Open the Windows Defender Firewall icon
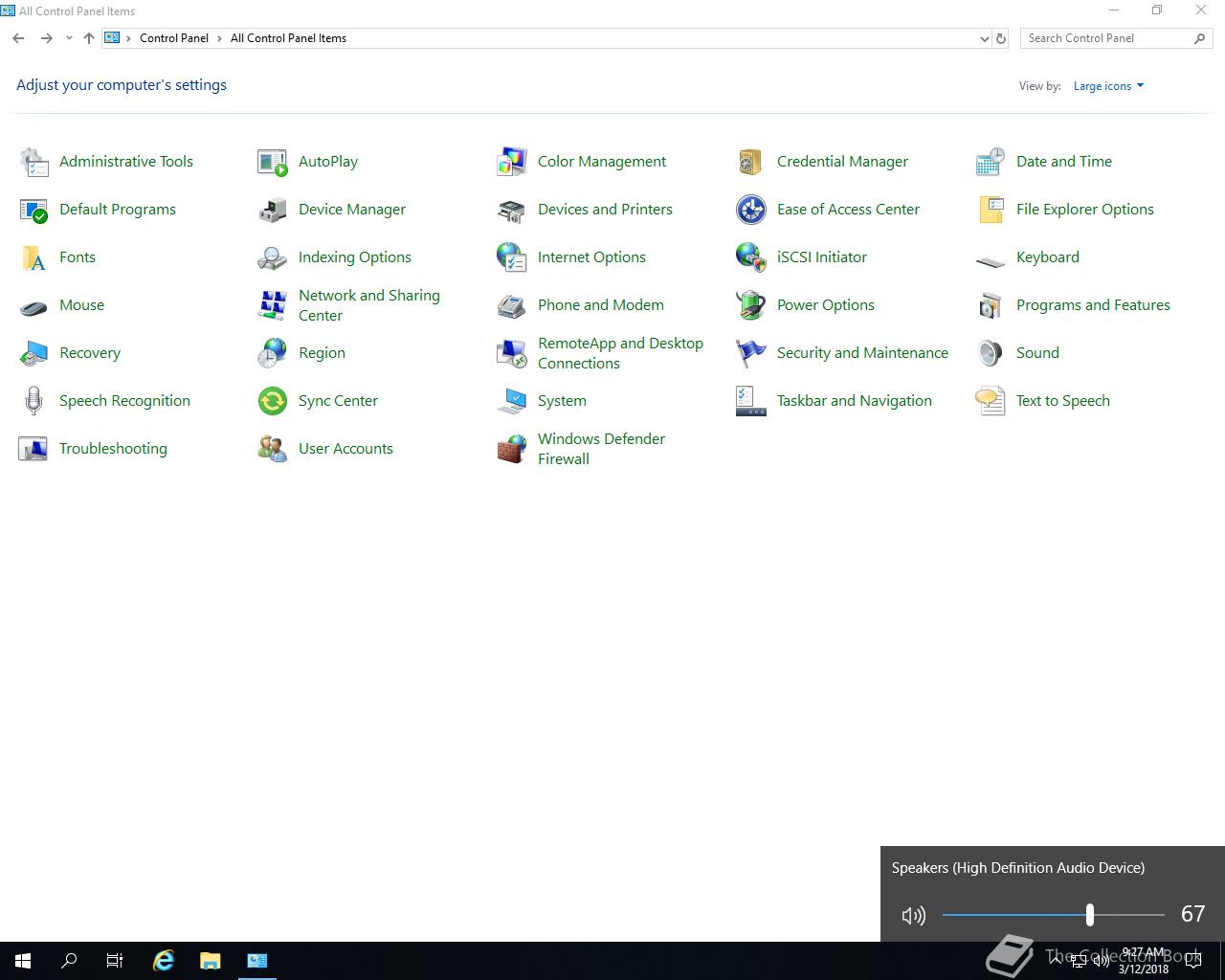This screenshot has width=1225, height=980. click(512, 449)
